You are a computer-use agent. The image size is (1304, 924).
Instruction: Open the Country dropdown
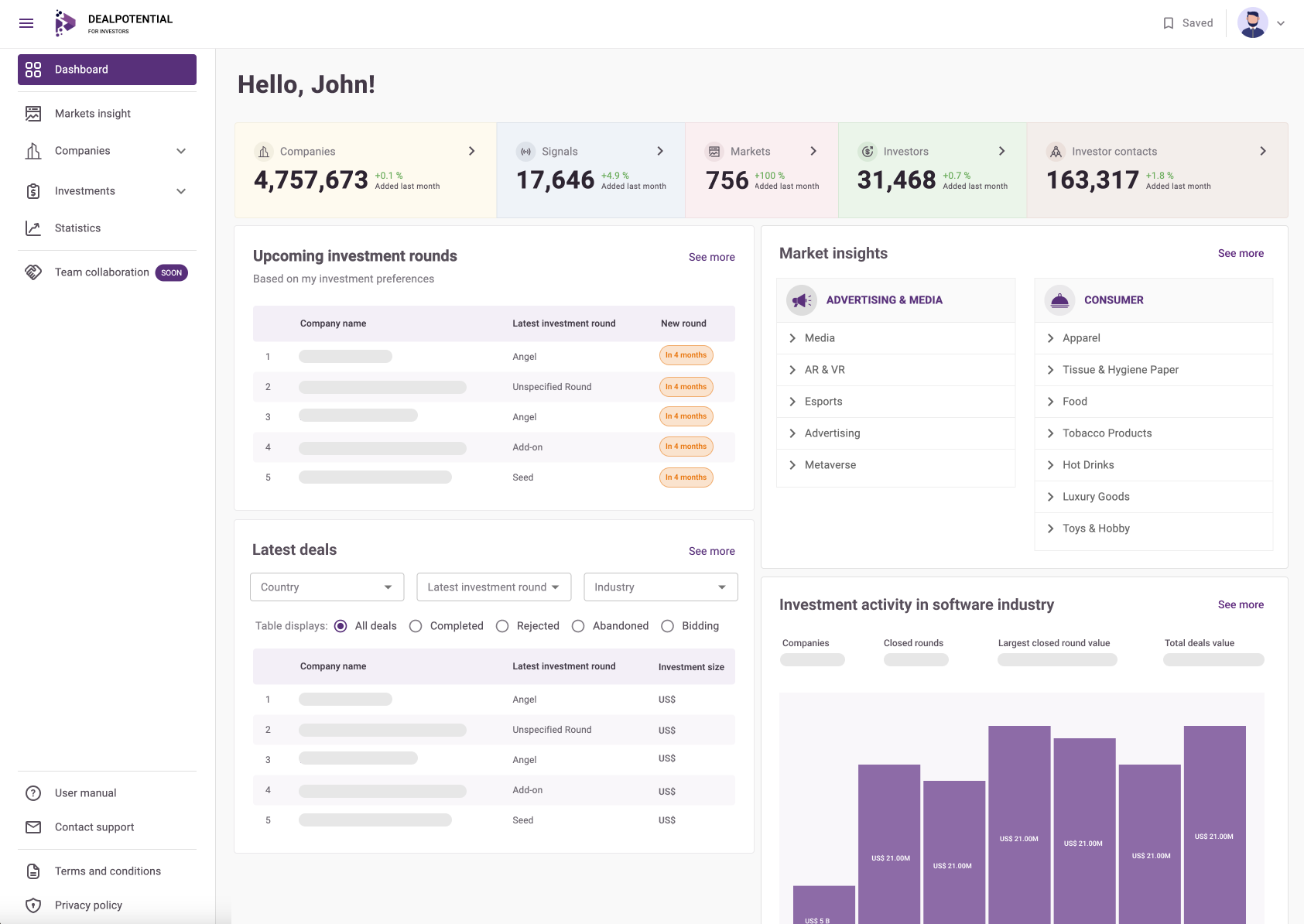pos(327,587)
